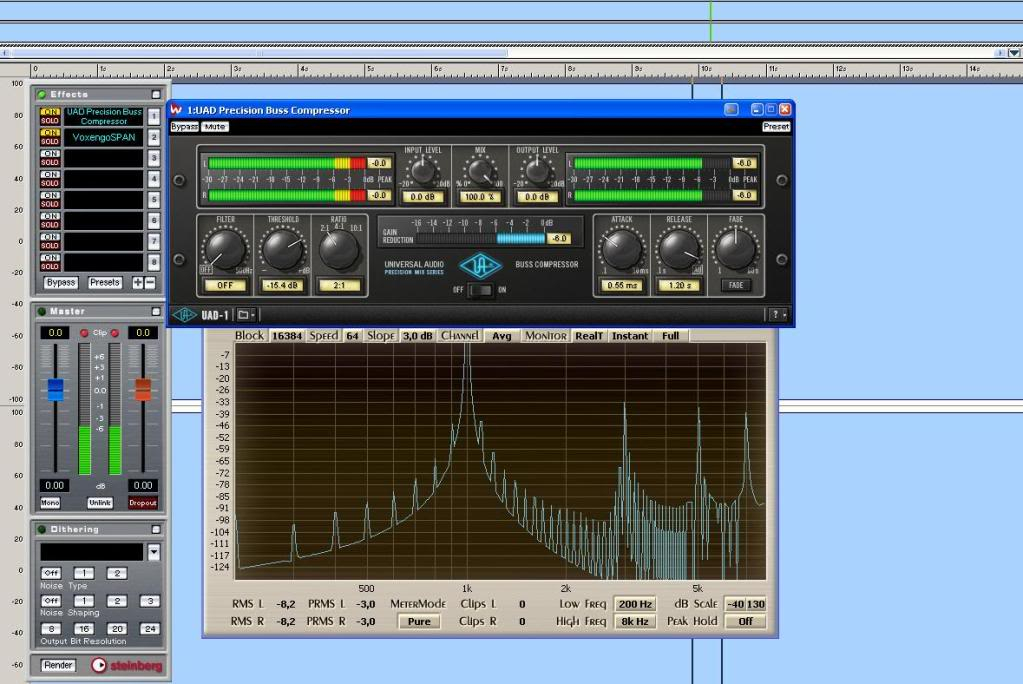Toggle ON for effect slot 1
Image resolution: width=1023 pixels, height=684 pixels.
coord(50,111)
